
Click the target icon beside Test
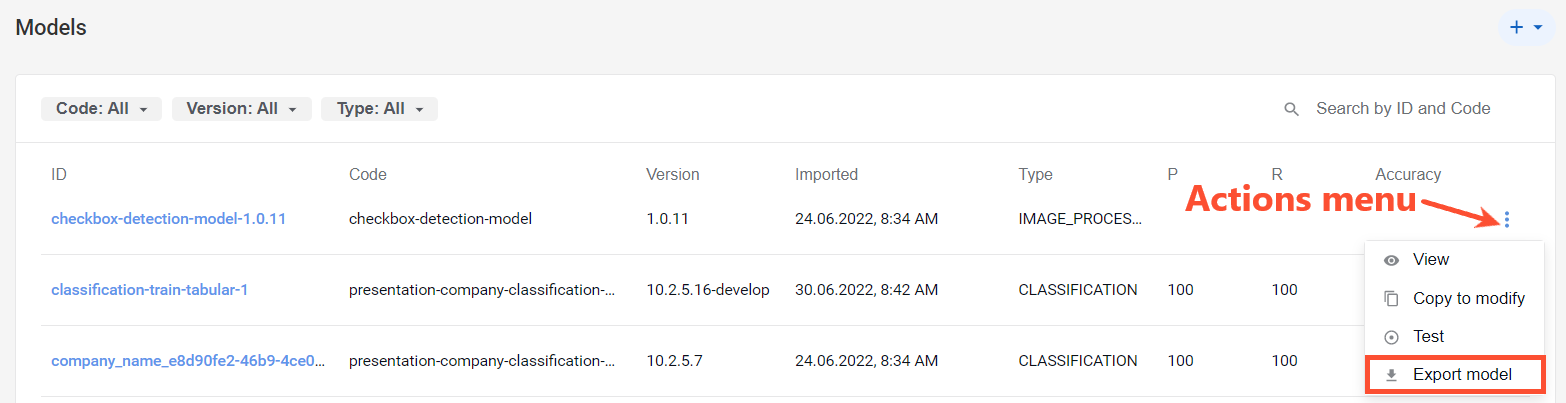click(x=1391, y=337)
